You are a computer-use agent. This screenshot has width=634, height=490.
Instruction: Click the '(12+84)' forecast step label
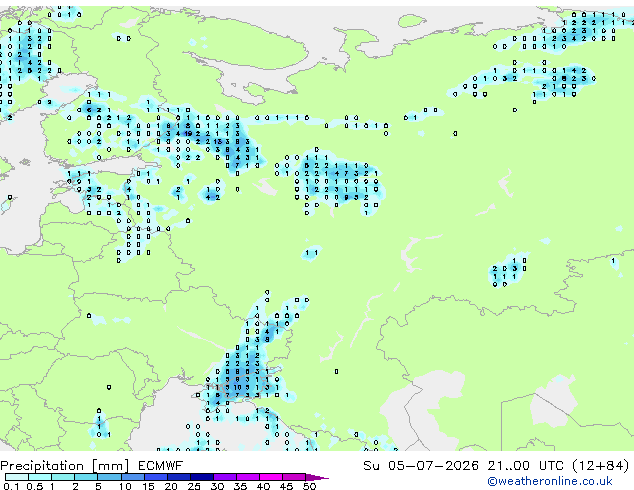(x=601, y=466)
